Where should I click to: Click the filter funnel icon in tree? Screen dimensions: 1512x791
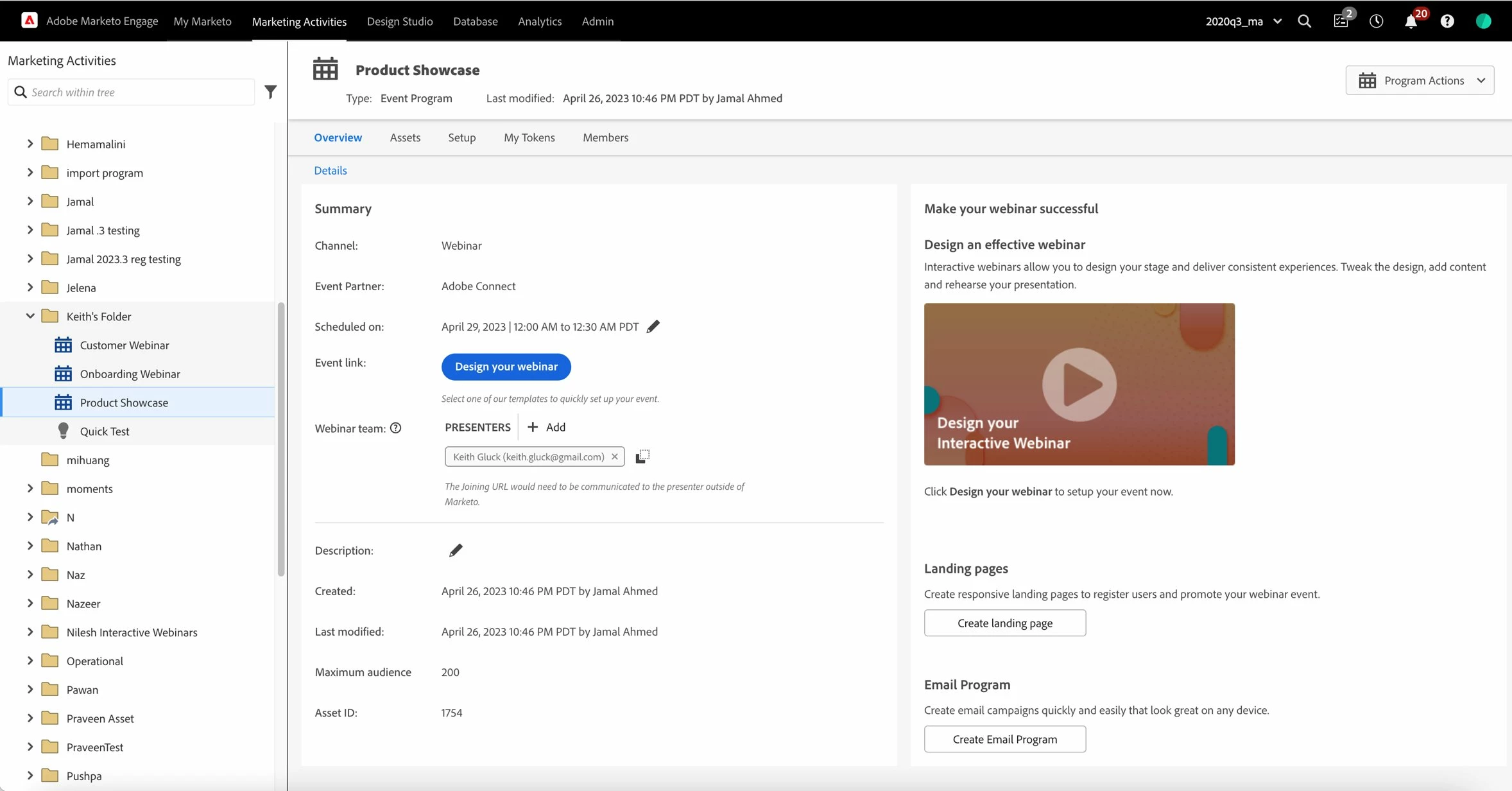tap(270, 92)
